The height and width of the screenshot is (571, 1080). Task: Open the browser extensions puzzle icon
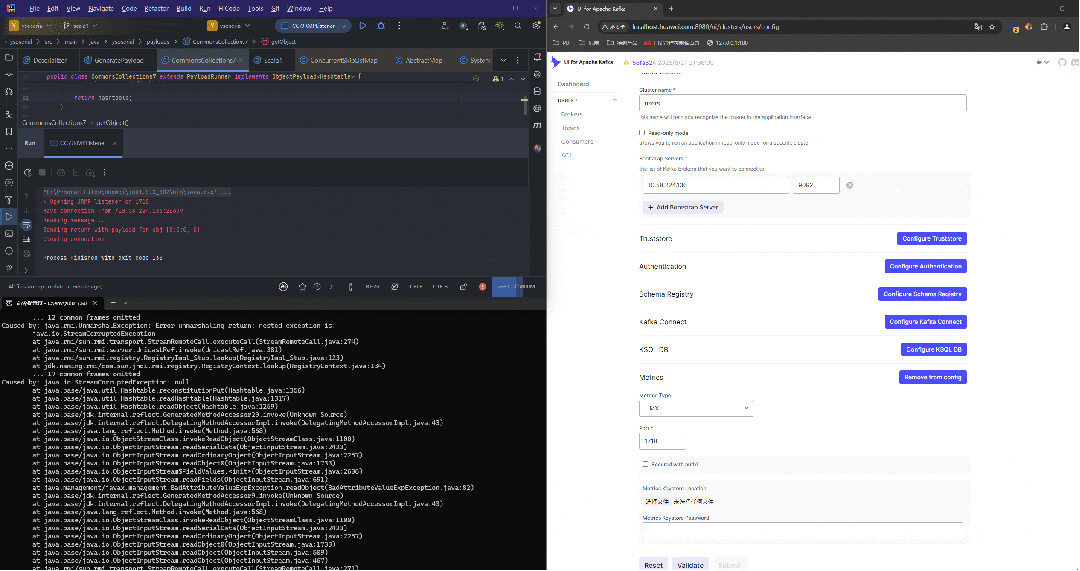(1044, 27)
